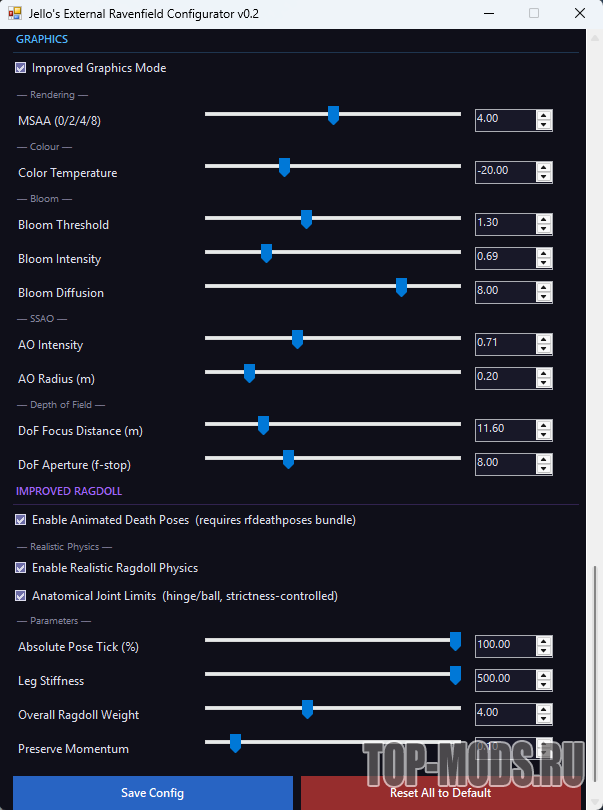The width and height of the screenshot is (603, 810).
Task: Increase MSAA value with up arrow
Action: (x=543, y=115)
